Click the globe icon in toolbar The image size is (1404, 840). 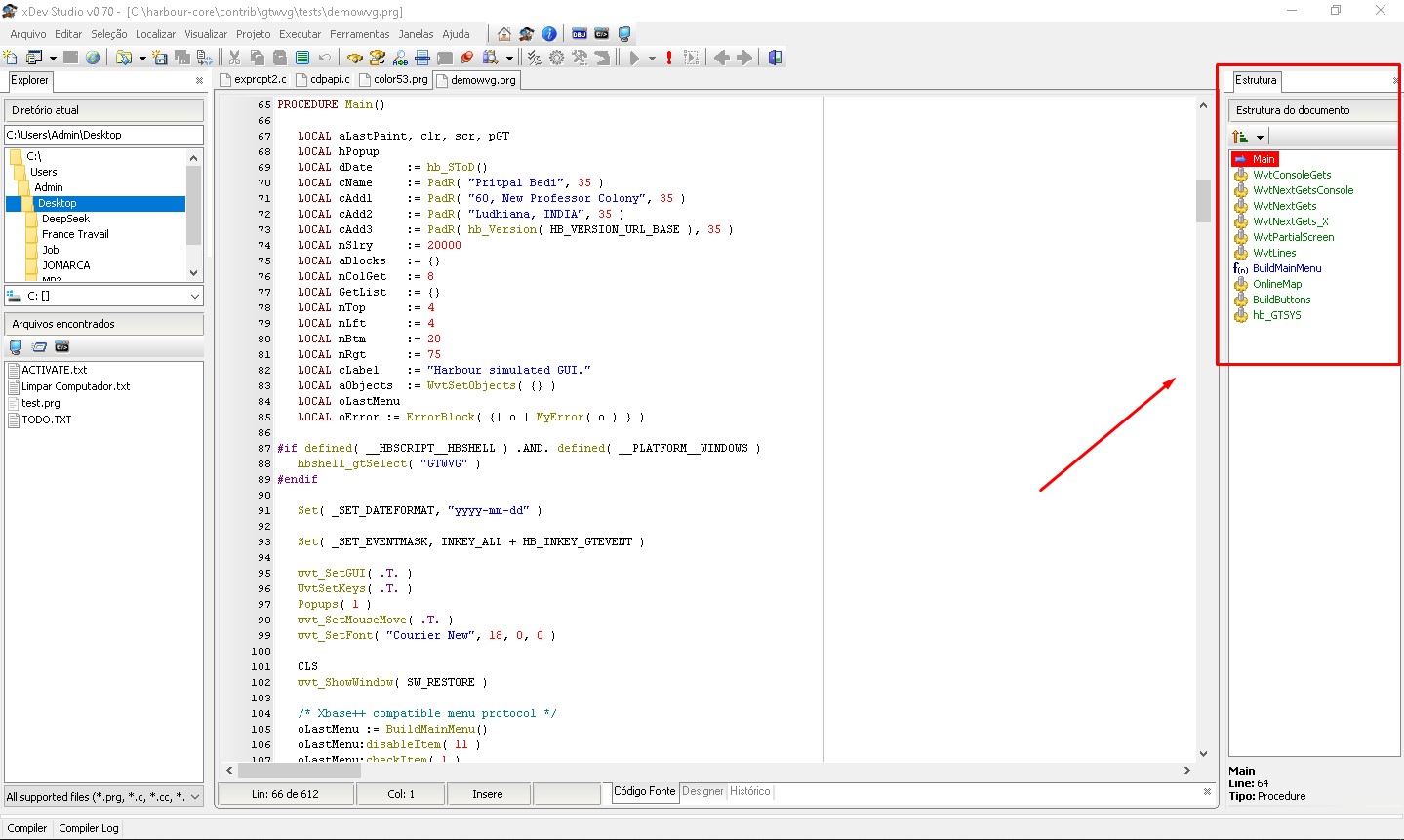[x=93, y=58]
